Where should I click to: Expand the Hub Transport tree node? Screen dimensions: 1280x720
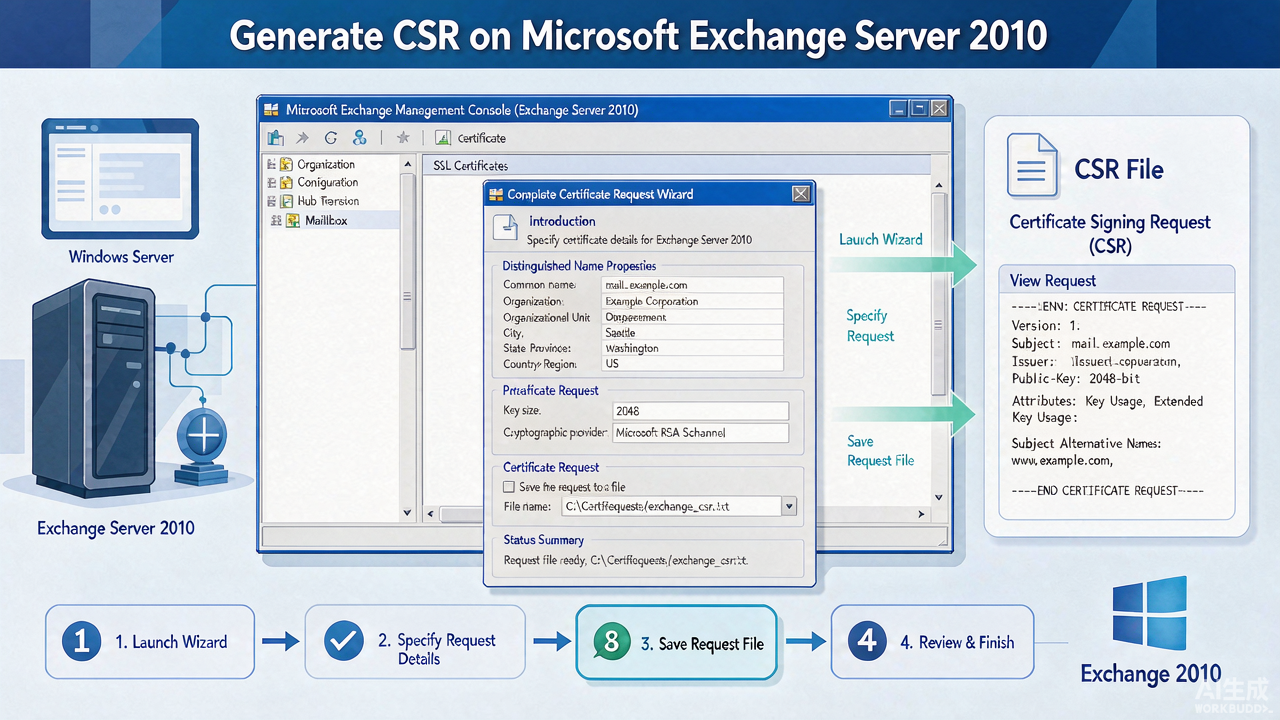[x=272, y=201]
